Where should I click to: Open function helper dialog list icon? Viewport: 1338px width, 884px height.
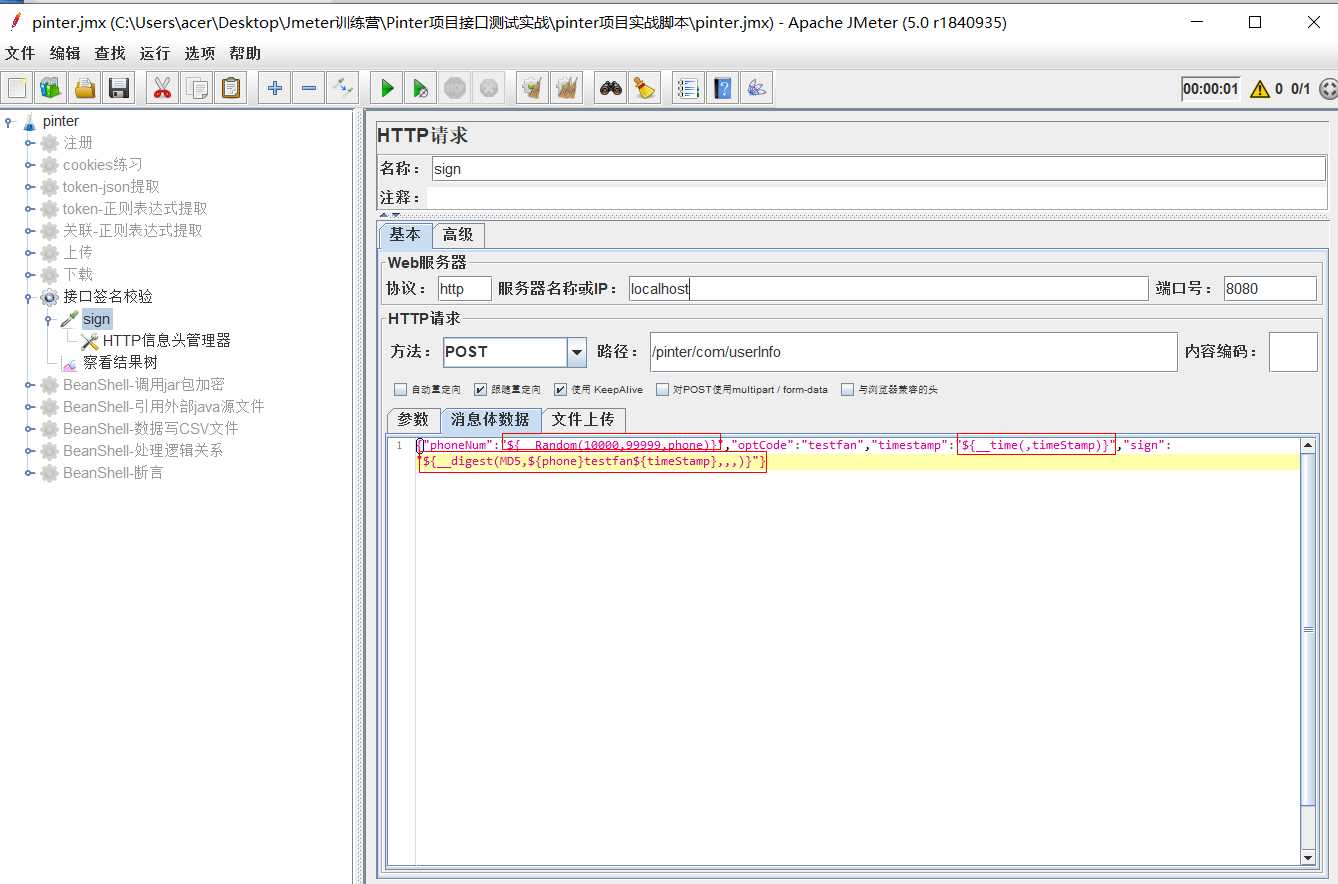pyautogui.click(x=688, y=88)
